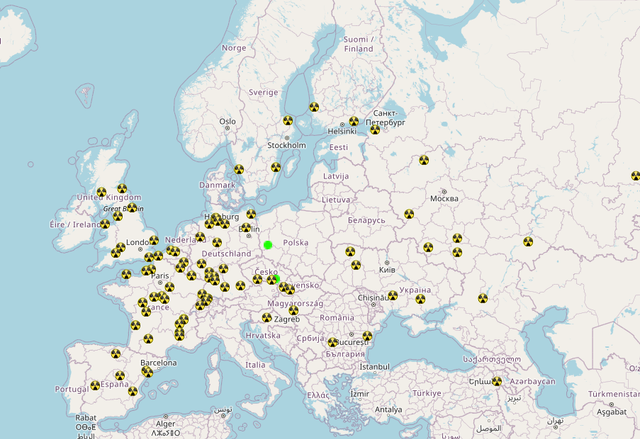Click the nuclear marker on Deutschland label's left side
The image size is (640, 439).
click(x=201, y=264)
